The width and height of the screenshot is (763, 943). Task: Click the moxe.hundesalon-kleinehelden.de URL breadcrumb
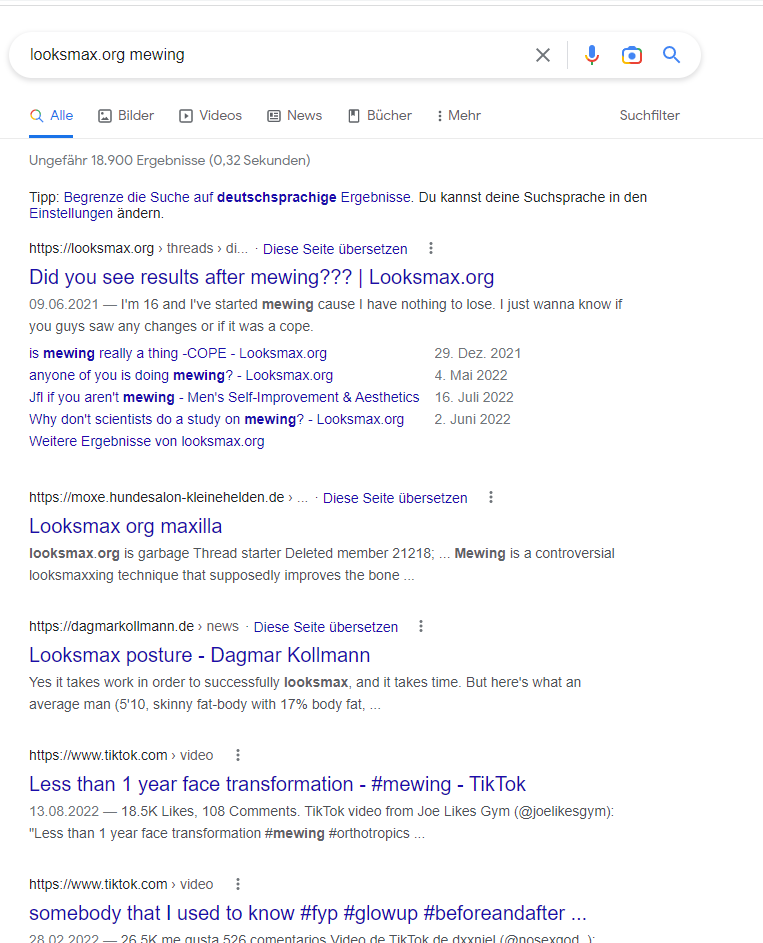point(168,497)
